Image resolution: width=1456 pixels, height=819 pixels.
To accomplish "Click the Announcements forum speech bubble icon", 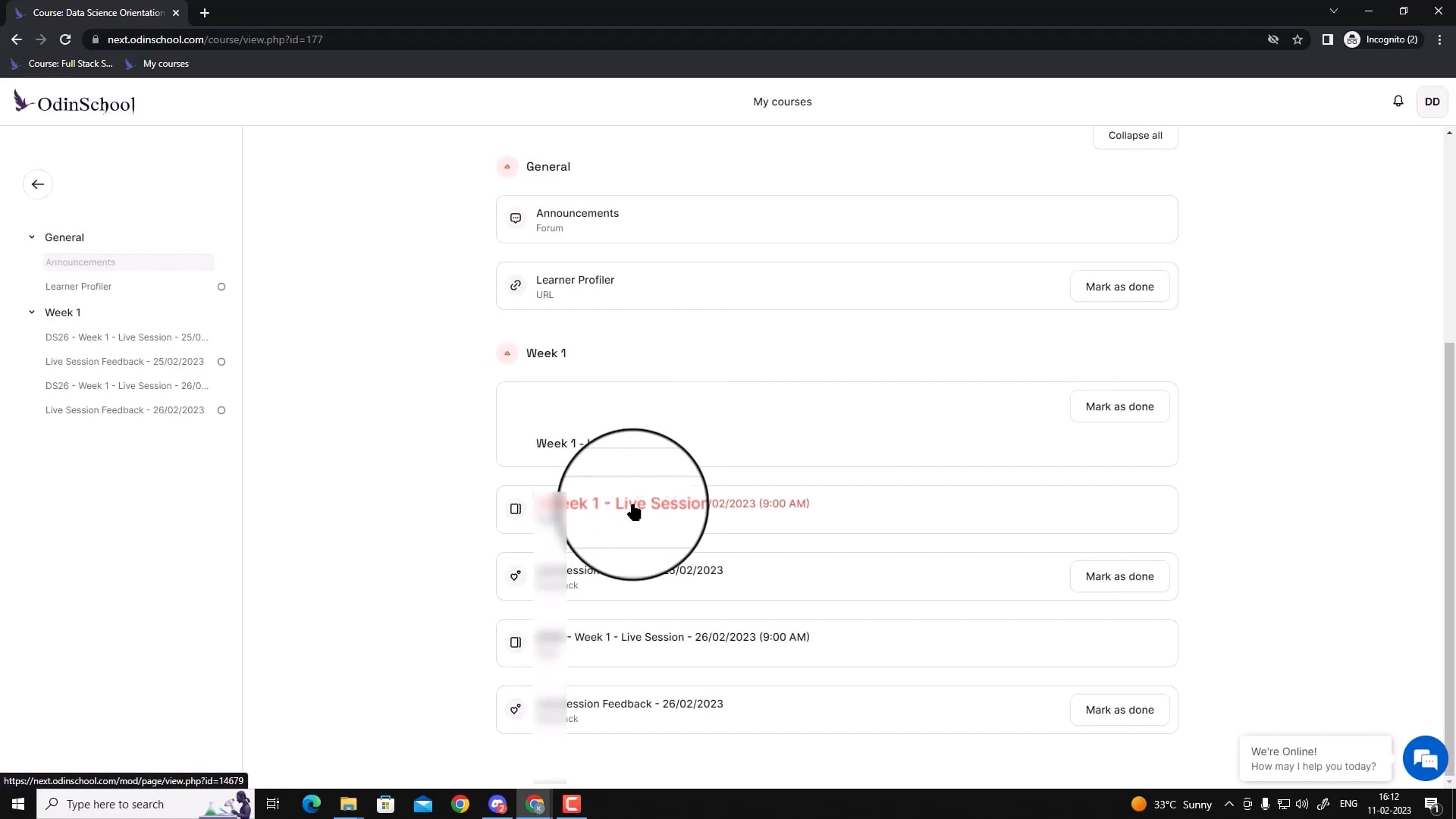I will [x=516, y=218].
